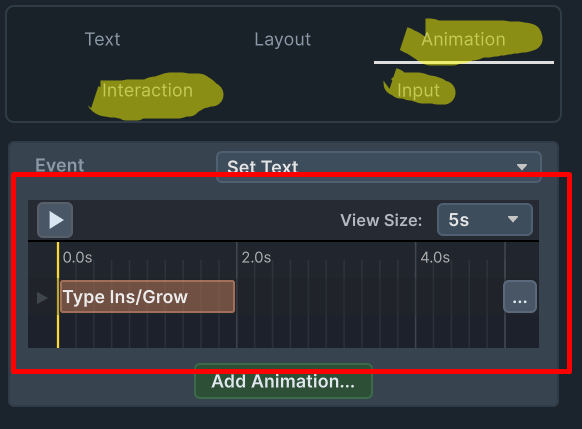Select the Type Ins/Grow animation clip
This screenshot has width=582, height=429.
147,297
